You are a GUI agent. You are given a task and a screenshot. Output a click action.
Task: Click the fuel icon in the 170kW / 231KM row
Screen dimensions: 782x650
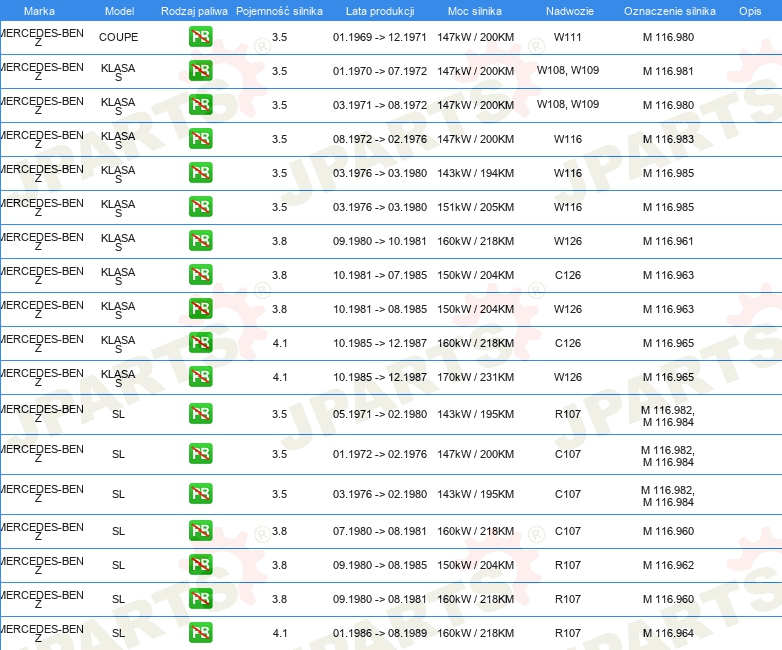pyautogui.click(x=200, y=377)
